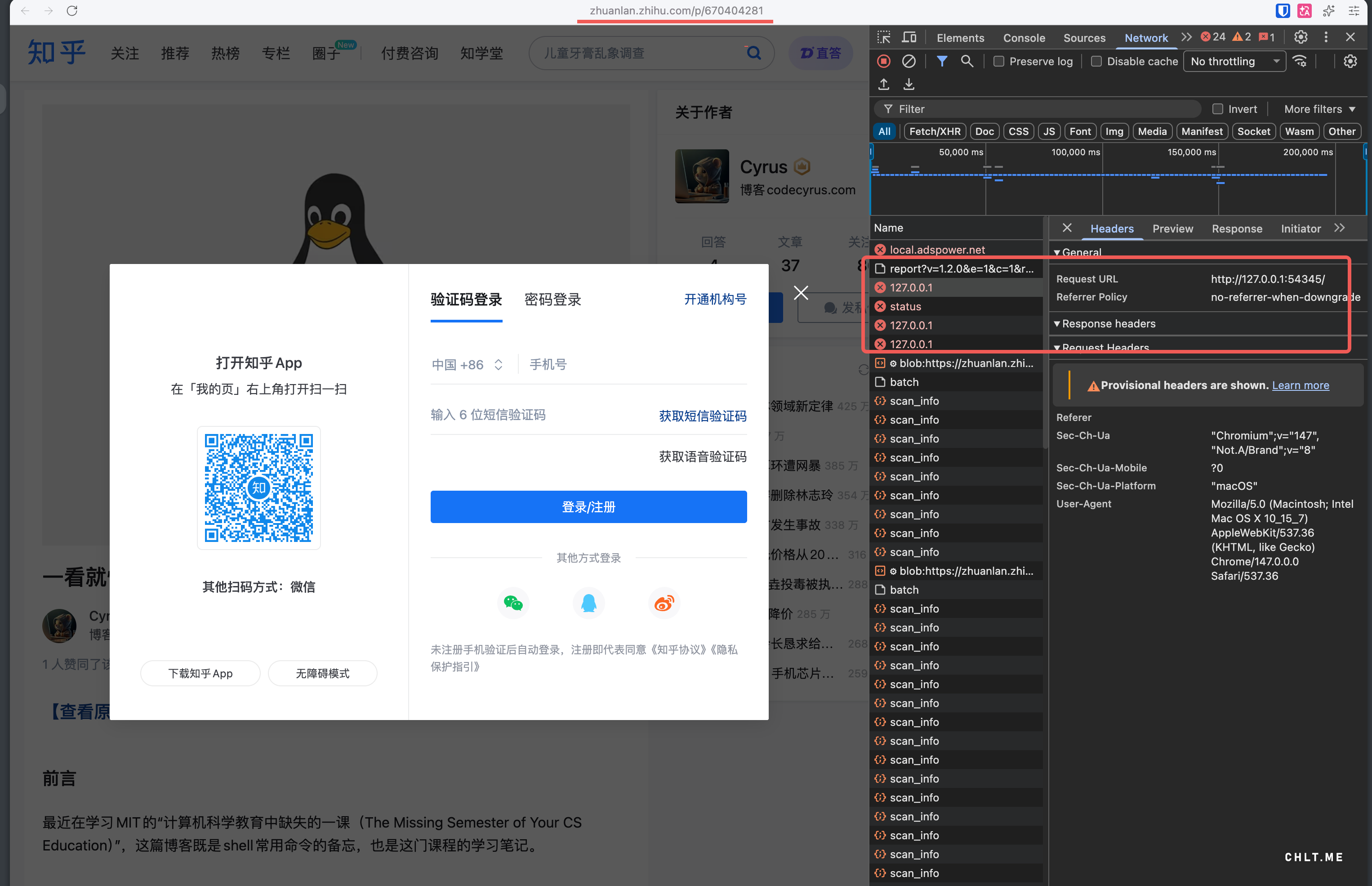Click the 下载知乎 App button

tap(200, 673)
